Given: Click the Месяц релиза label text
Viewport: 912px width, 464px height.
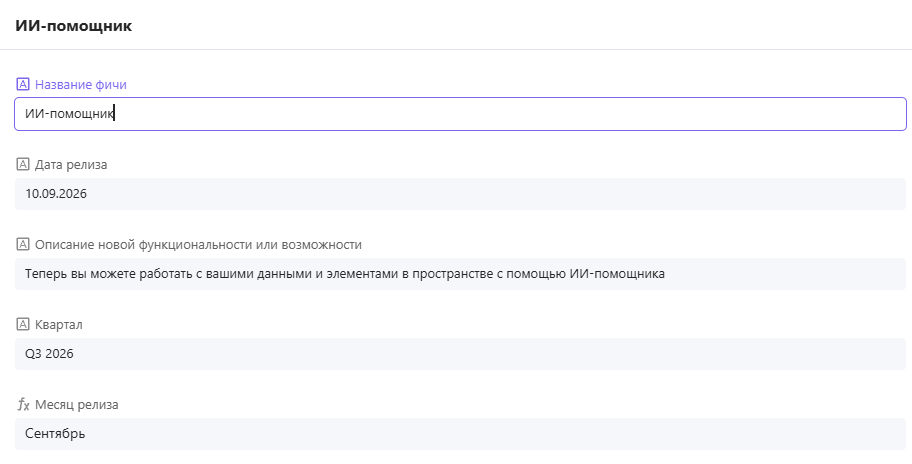Looking at the screenshot, I should [77, 405].
